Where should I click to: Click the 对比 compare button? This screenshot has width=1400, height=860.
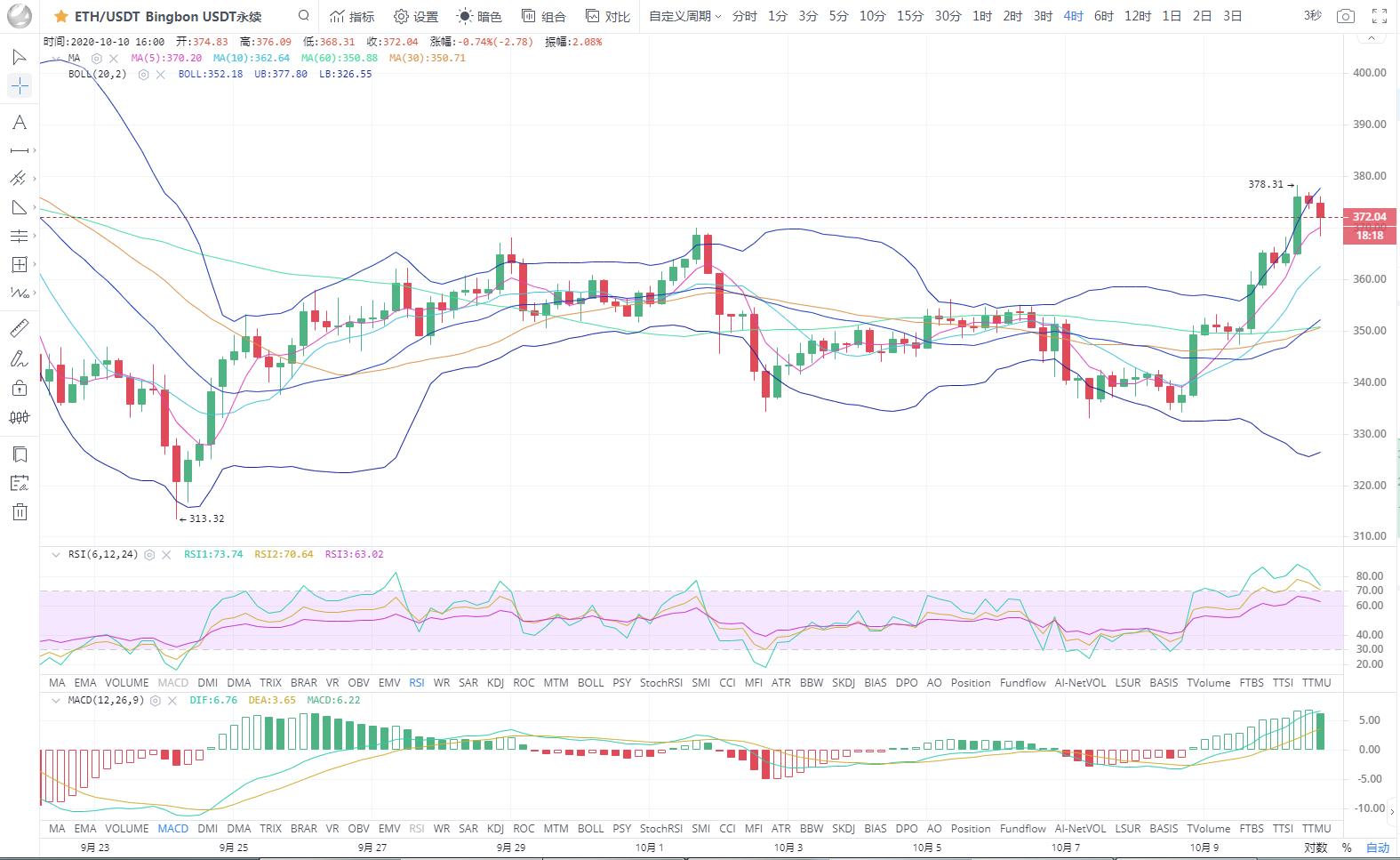608,16
